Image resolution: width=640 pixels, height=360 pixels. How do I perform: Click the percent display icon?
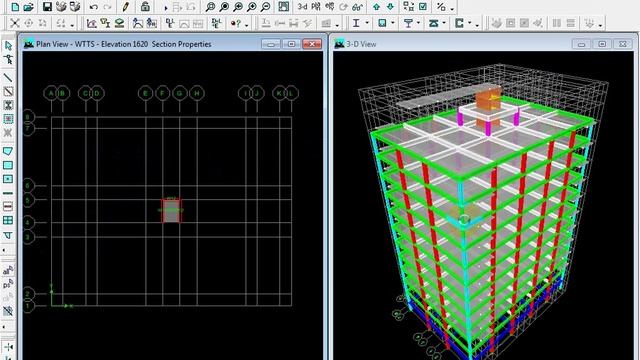tap(441, 7)
